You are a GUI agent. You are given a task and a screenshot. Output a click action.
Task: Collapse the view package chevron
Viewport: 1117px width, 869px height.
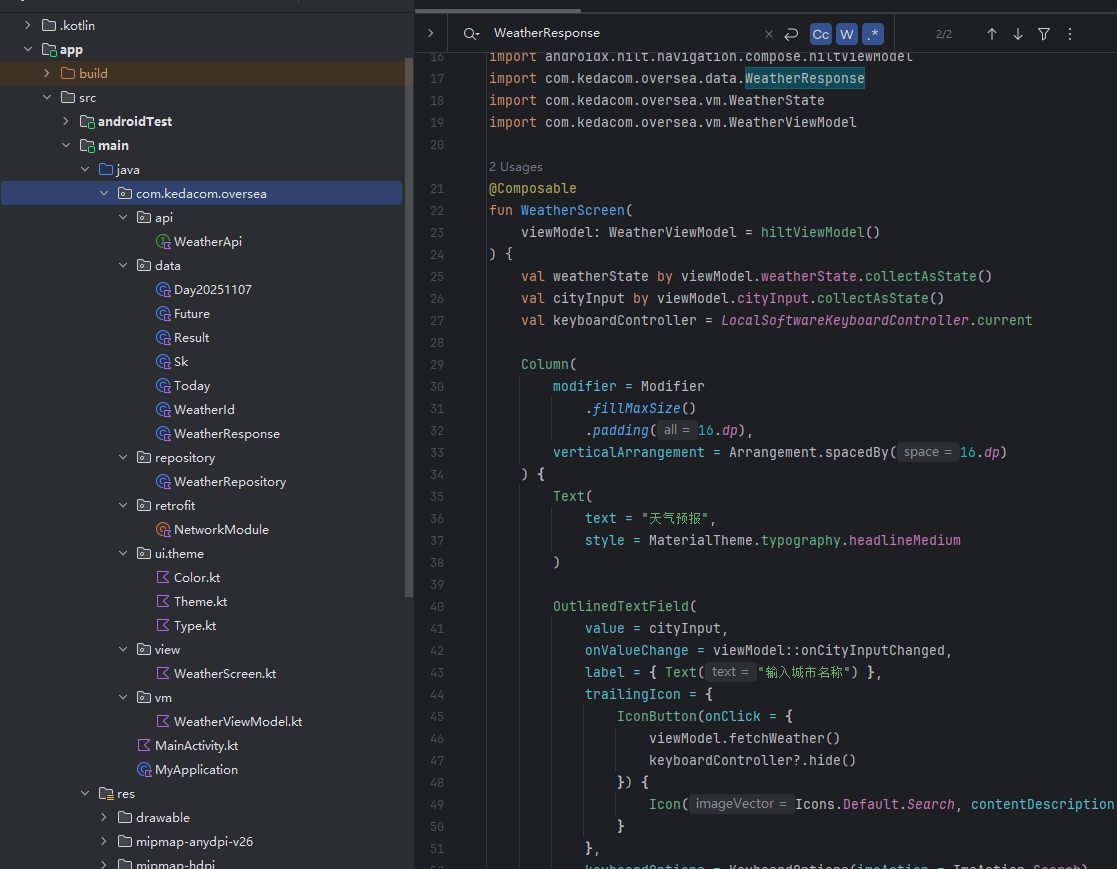123,649
